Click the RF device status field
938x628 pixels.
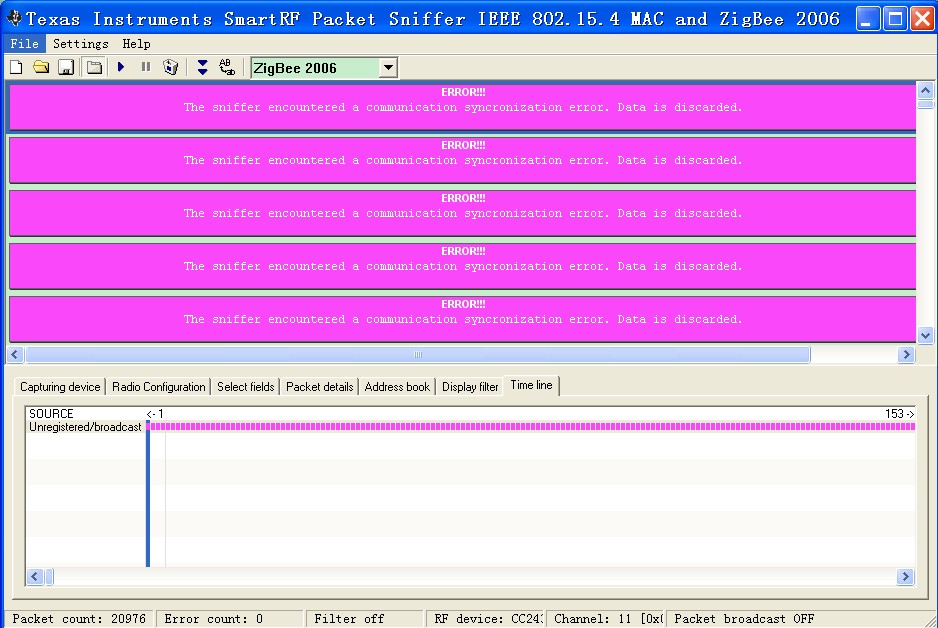pos(485,618)
